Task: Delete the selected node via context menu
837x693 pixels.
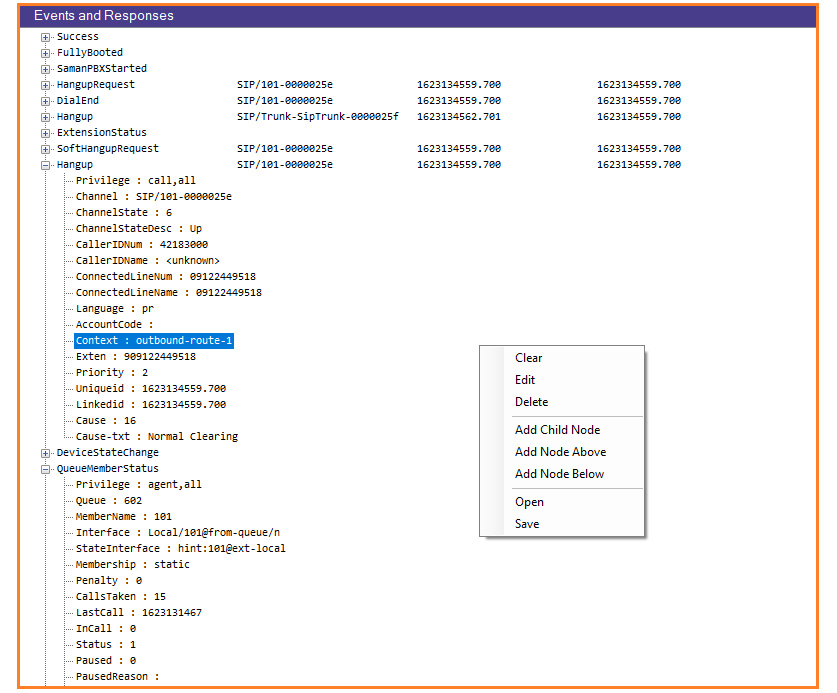Action: (x=531, y=402)
